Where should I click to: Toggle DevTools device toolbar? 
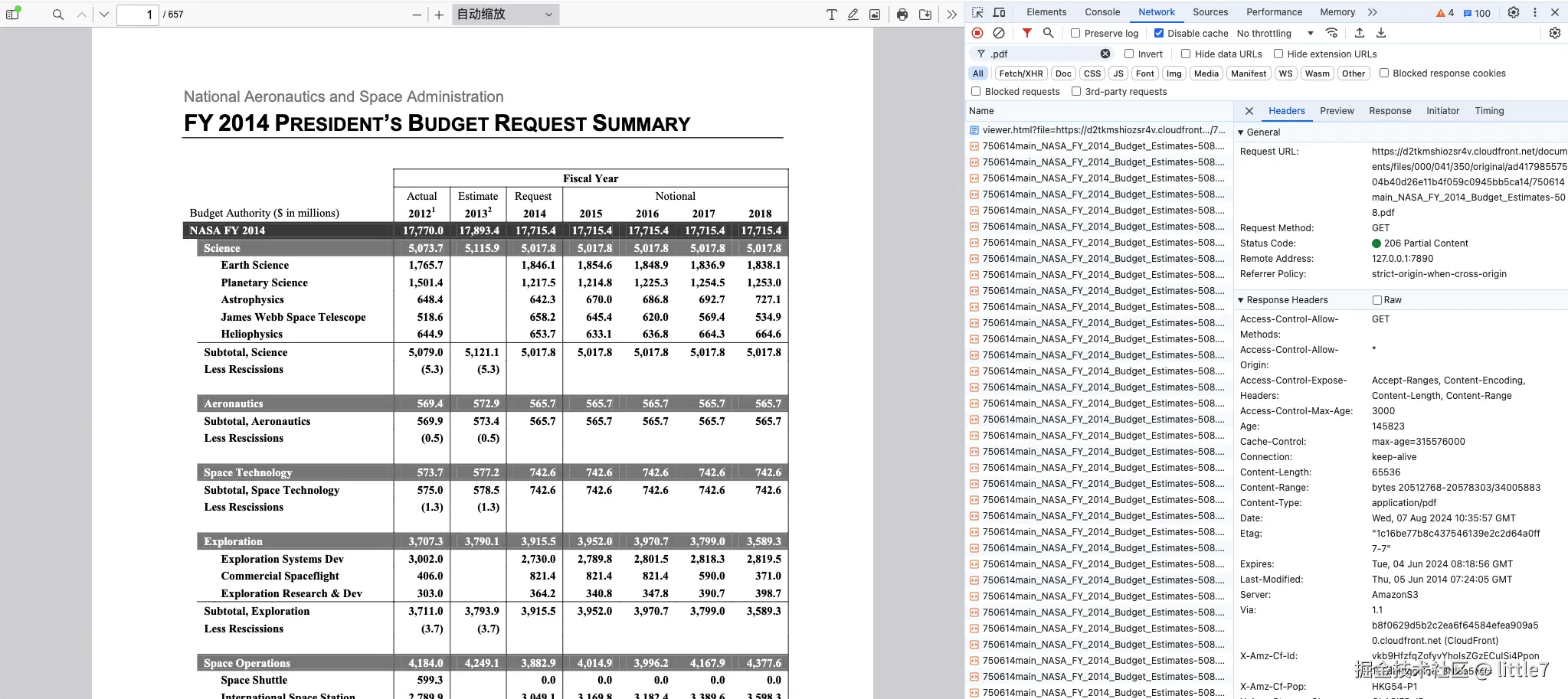tap(1000, 12)
